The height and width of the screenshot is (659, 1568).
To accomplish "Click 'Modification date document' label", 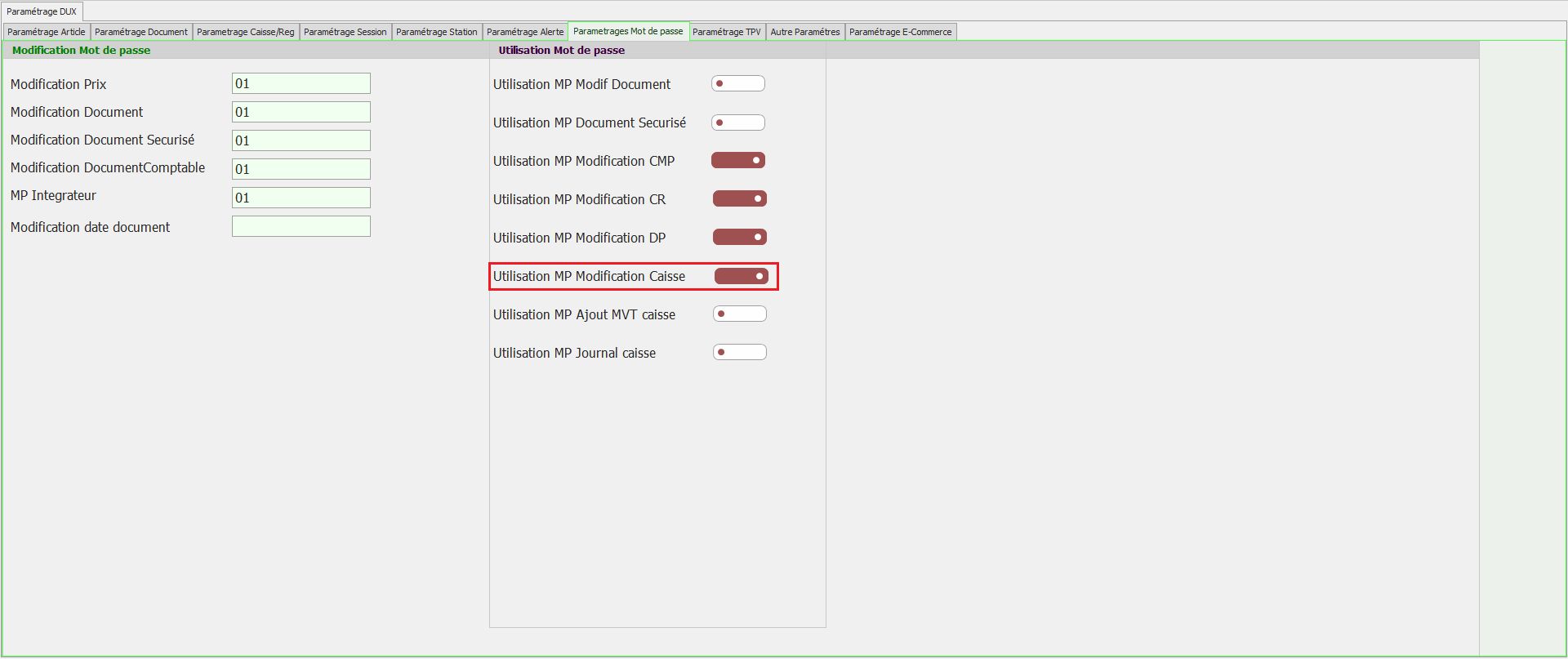I will [x=91, y=227].
